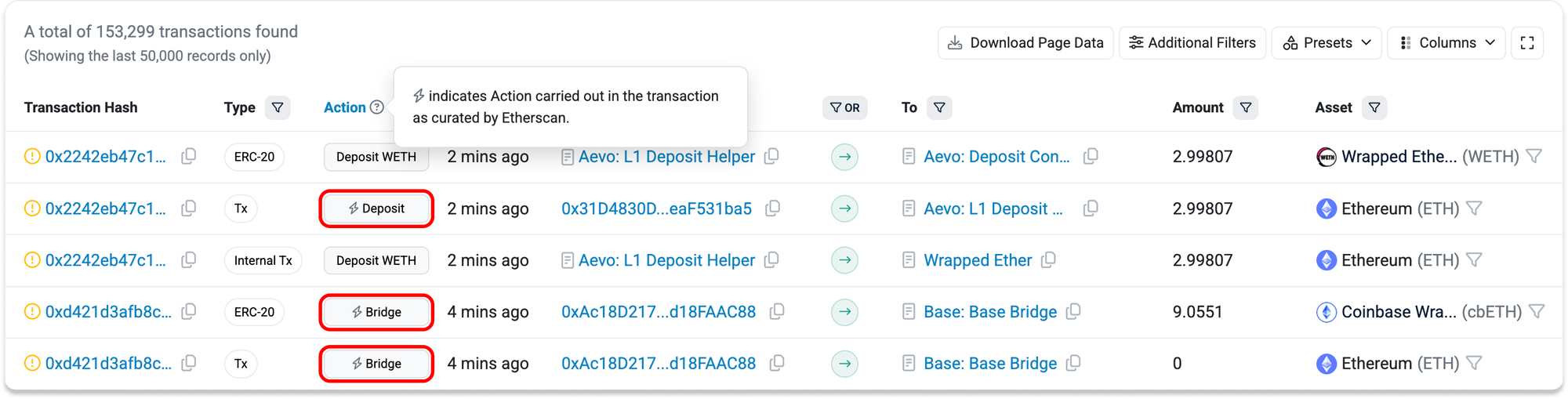
Task: Click the Action column help icon
Action: pos(377,107)
